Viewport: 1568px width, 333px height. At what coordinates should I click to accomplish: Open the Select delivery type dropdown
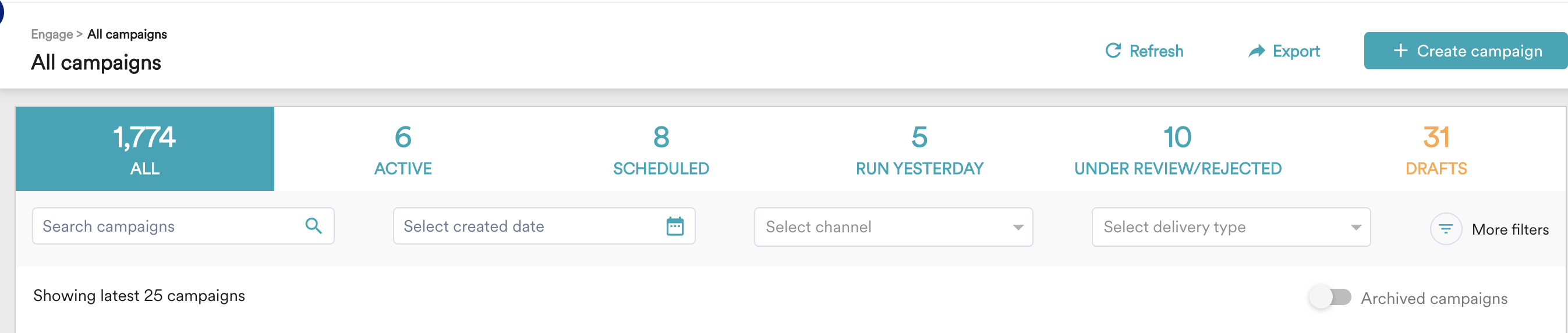point(1231,227)
